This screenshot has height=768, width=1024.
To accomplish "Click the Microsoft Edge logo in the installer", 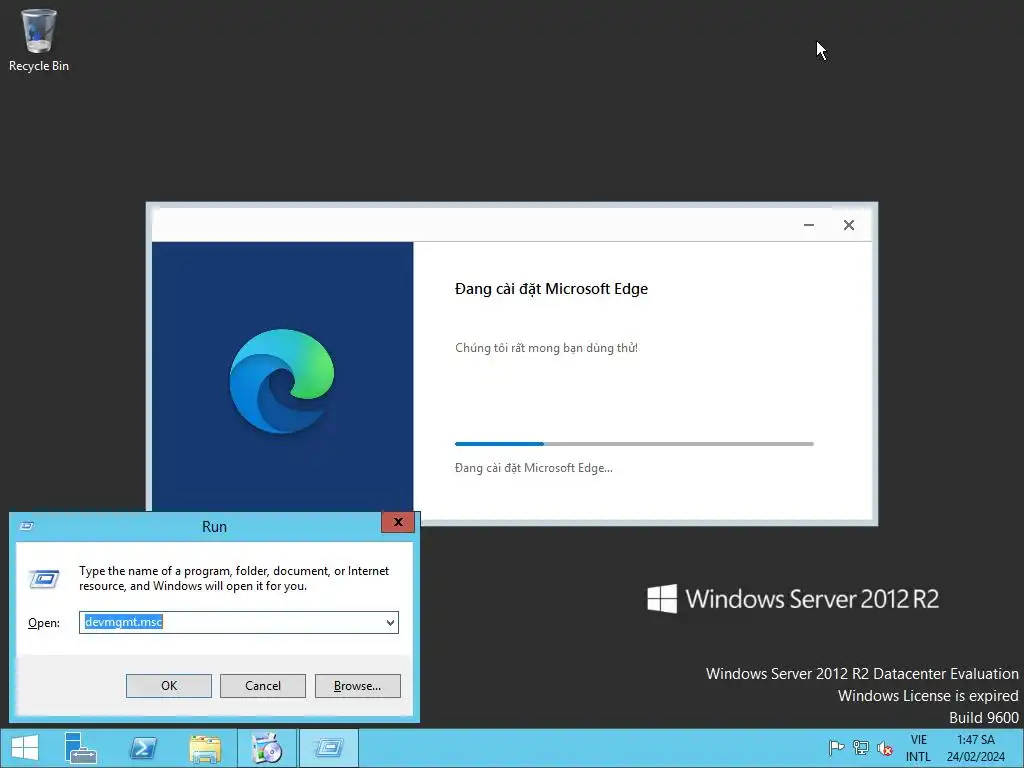I will pyautogui.click(x=282, y=381).
